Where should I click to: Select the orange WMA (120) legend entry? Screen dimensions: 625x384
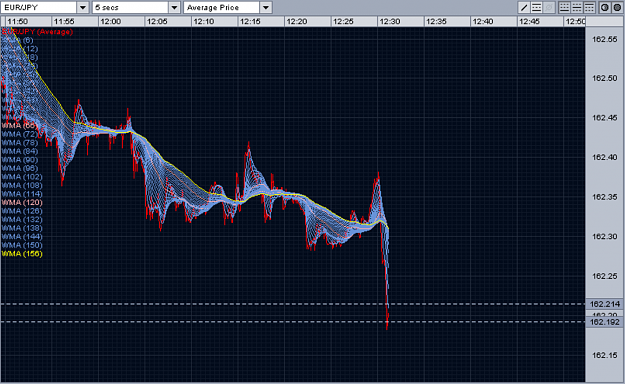22,202
